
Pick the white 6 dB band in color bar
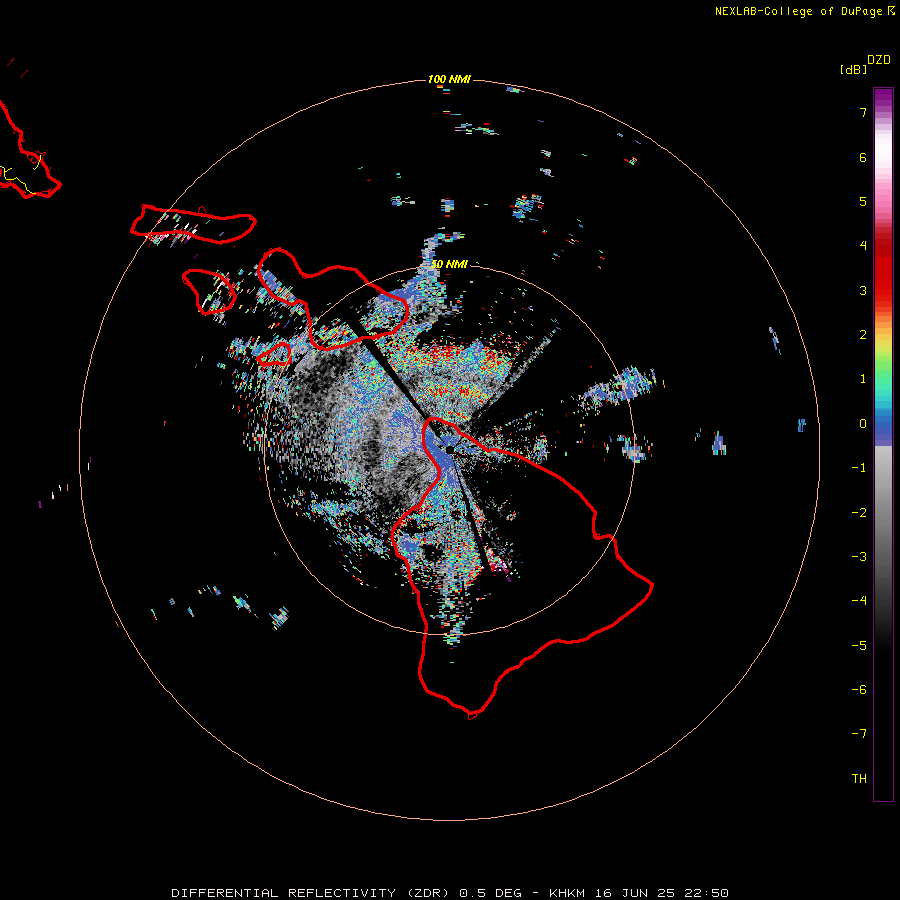click(x=883, y=154)
